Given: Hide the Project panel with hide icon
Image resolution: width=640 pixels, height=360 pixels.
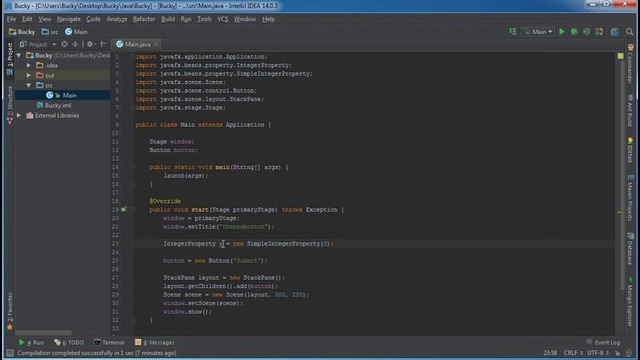Looking at the screenshot, I should click(x=104, y=44).
